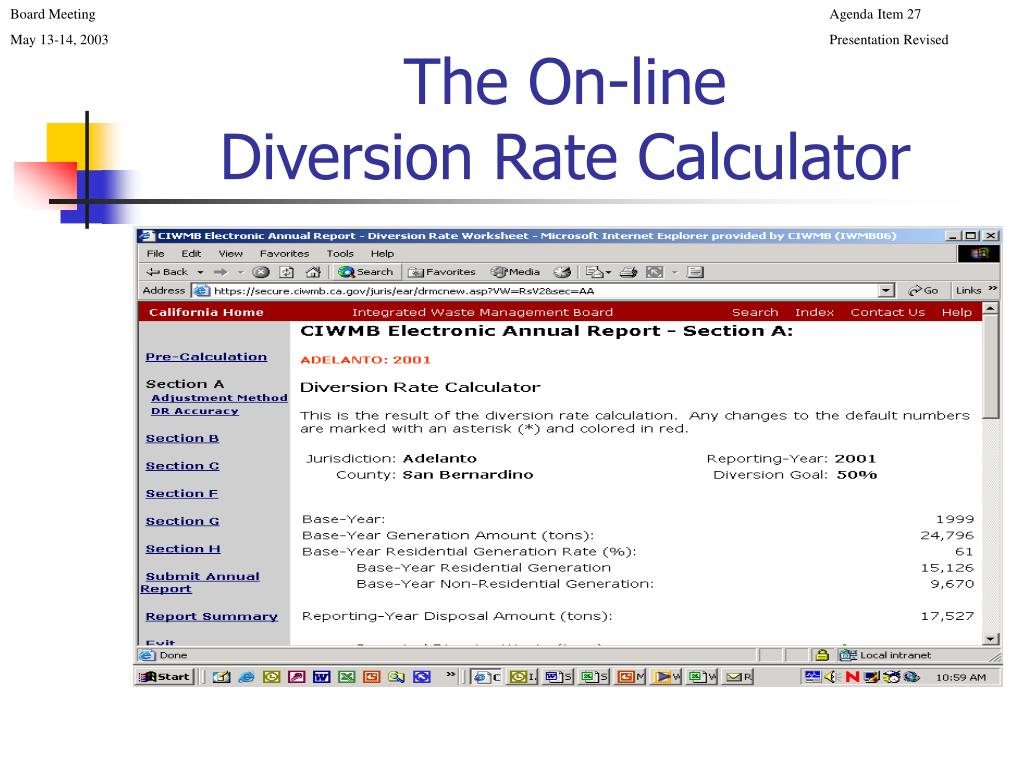Switch to the Internet Explorer taskbar button
Image resolution: width=1024 pixels, height=768 pixels.
tap(487, 677)
